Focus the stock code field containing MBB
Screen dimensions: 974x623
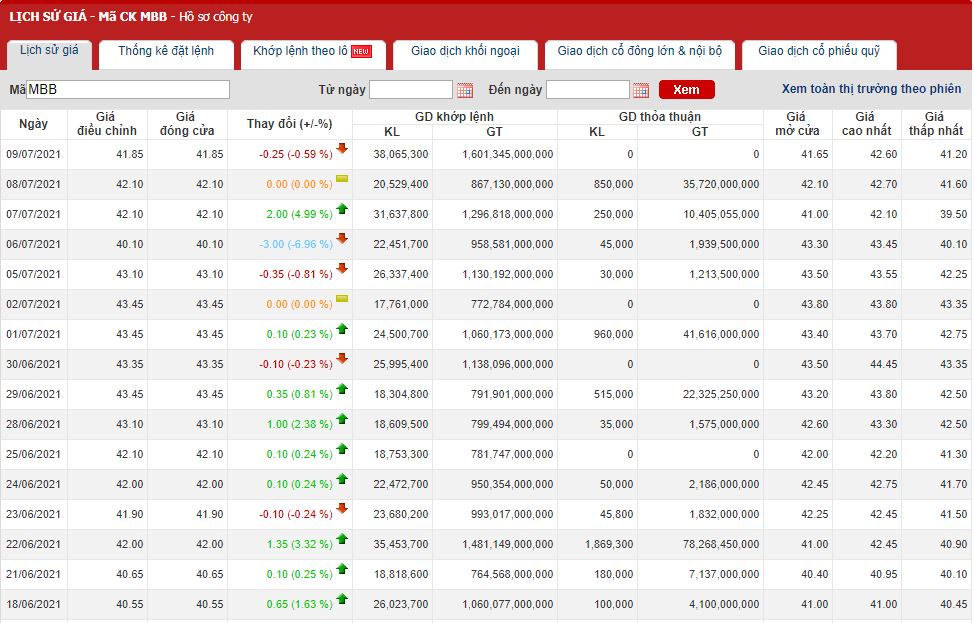[128, 90]
